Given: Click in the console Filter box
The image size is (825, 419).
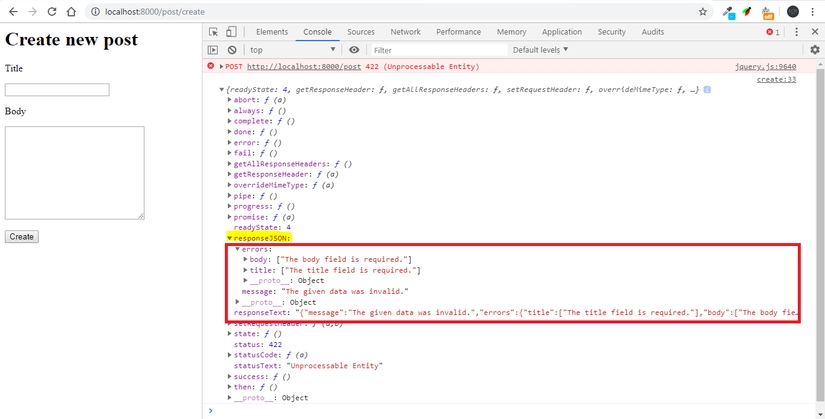Looking at the screenshot, I should pos(435,50).
